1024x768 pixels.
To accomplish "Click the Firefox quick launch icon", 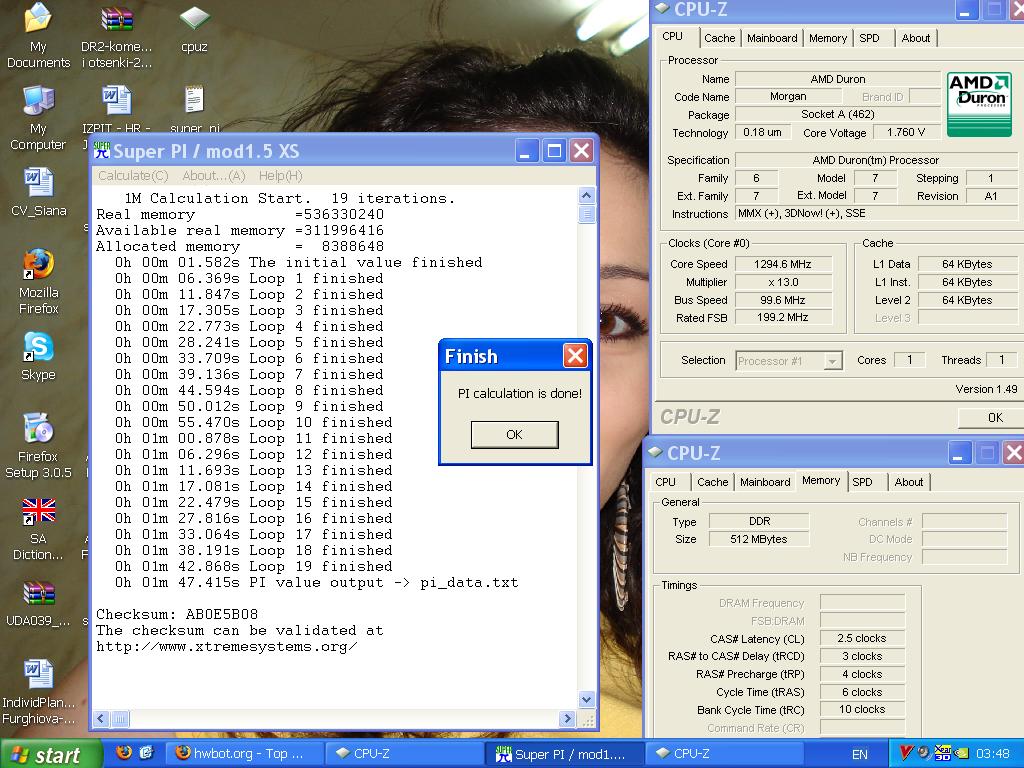I will (x=123, y=753).
